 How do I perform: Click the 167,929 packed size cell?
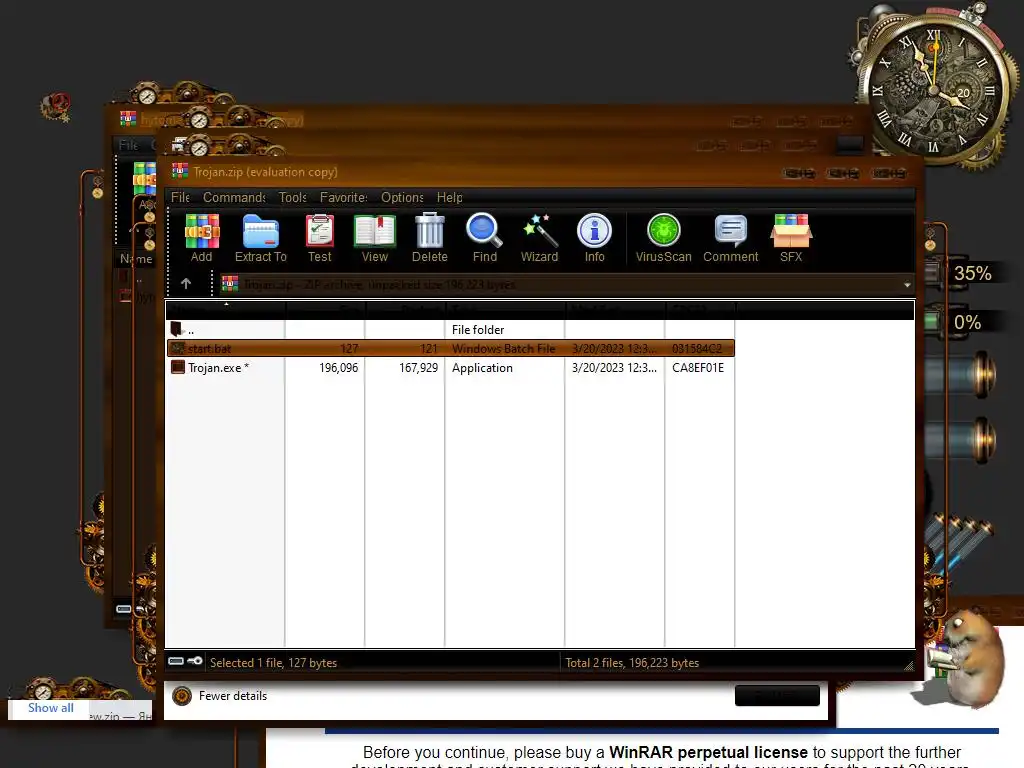point(419,368)
